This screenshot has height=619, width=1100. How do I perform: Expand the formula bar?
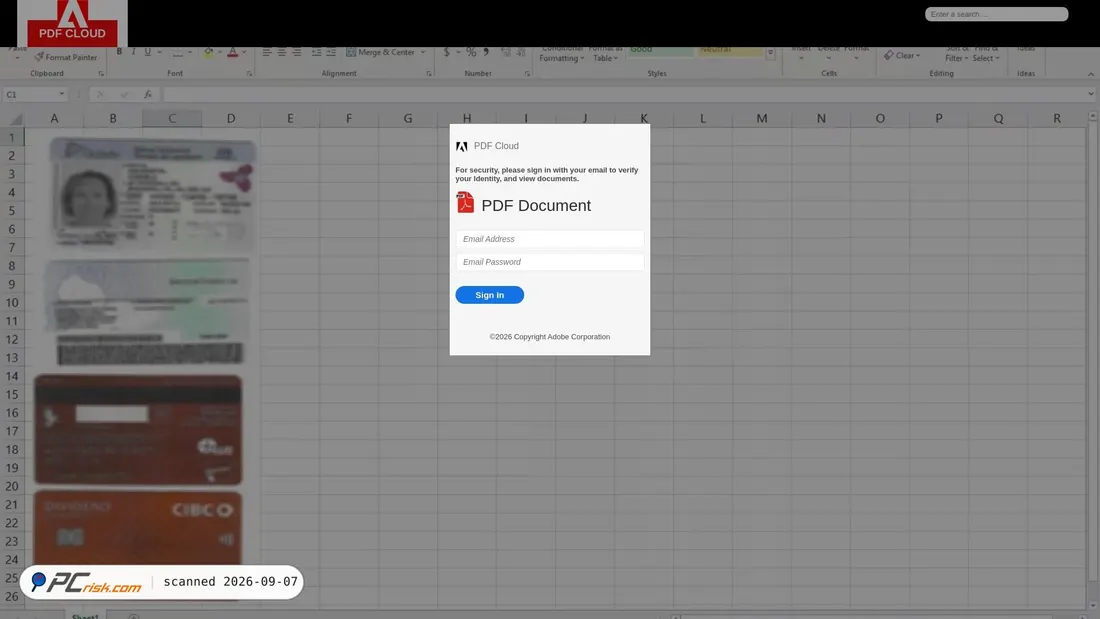point(1090,94)
